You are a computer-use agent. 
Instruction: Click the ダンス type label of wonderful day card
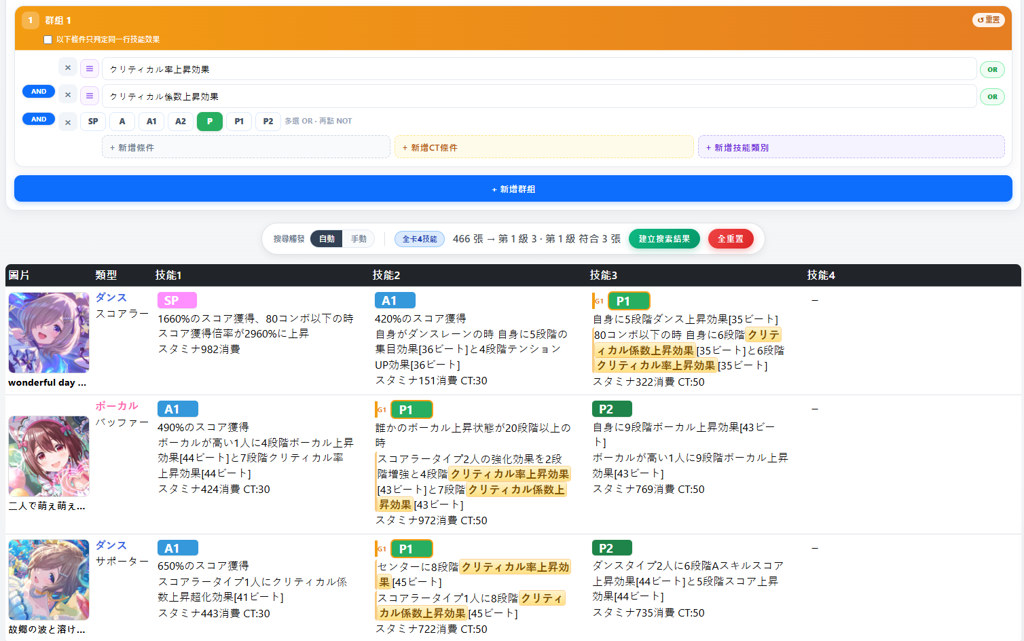click(111, 297)
